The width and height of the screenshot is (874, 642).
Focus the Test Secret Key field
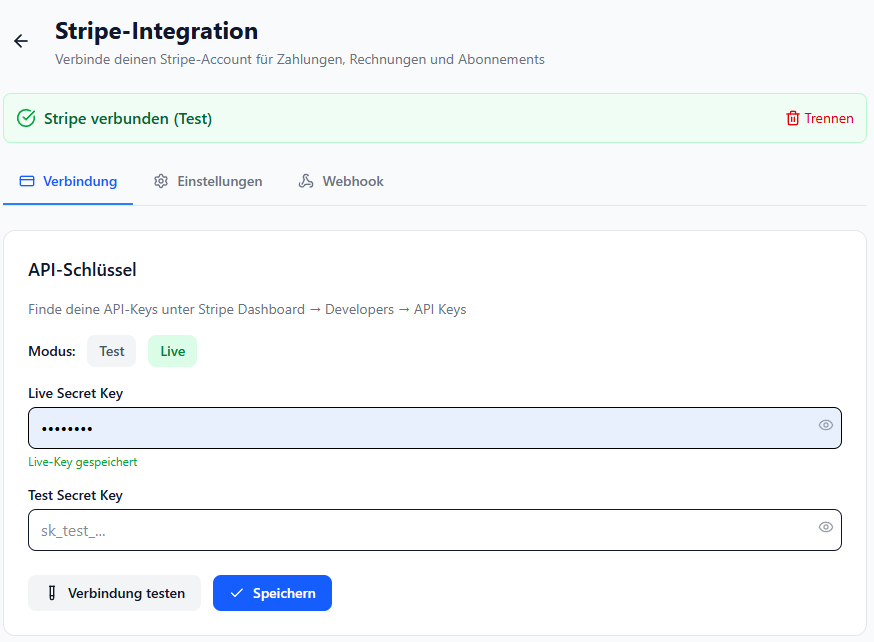[x=435, y=530]
